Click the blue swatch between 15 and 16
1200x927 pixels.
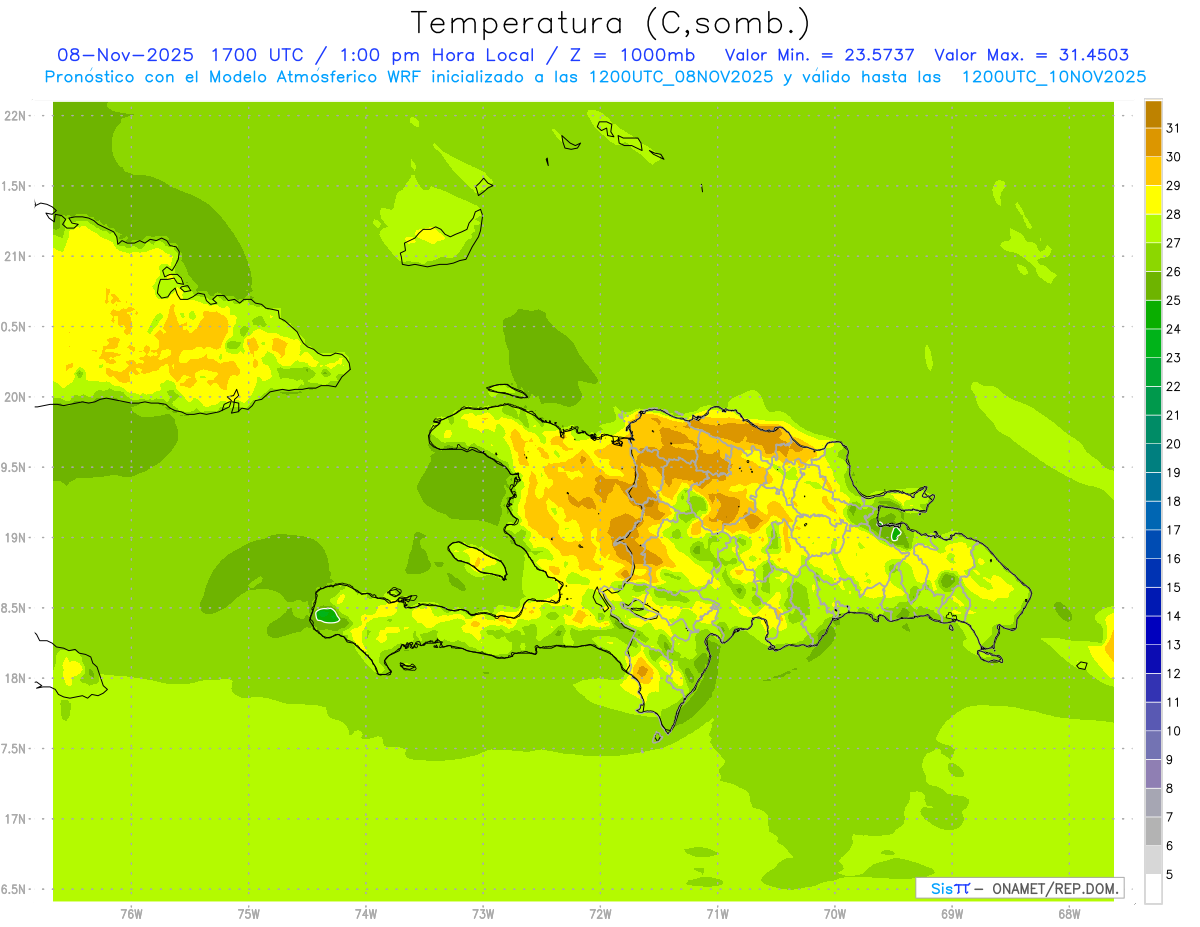(x=1153, y=572)
